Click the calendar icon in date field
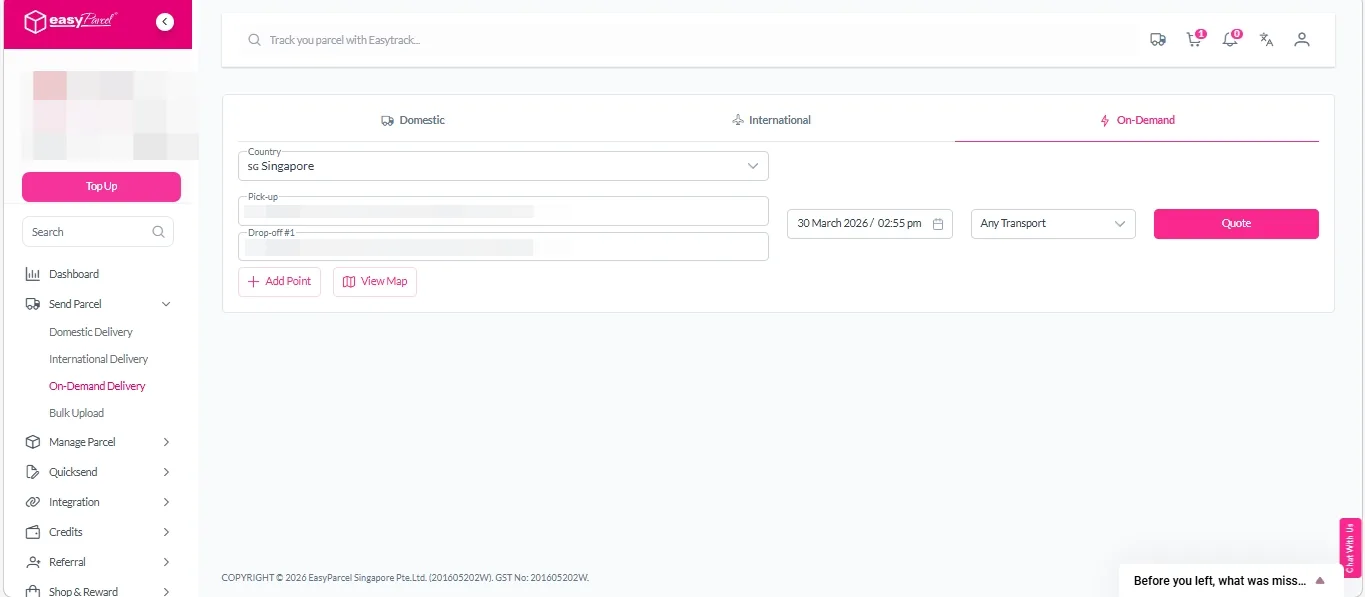The width and height of the screenshot is (1365, 597). [x=938, y=224]
